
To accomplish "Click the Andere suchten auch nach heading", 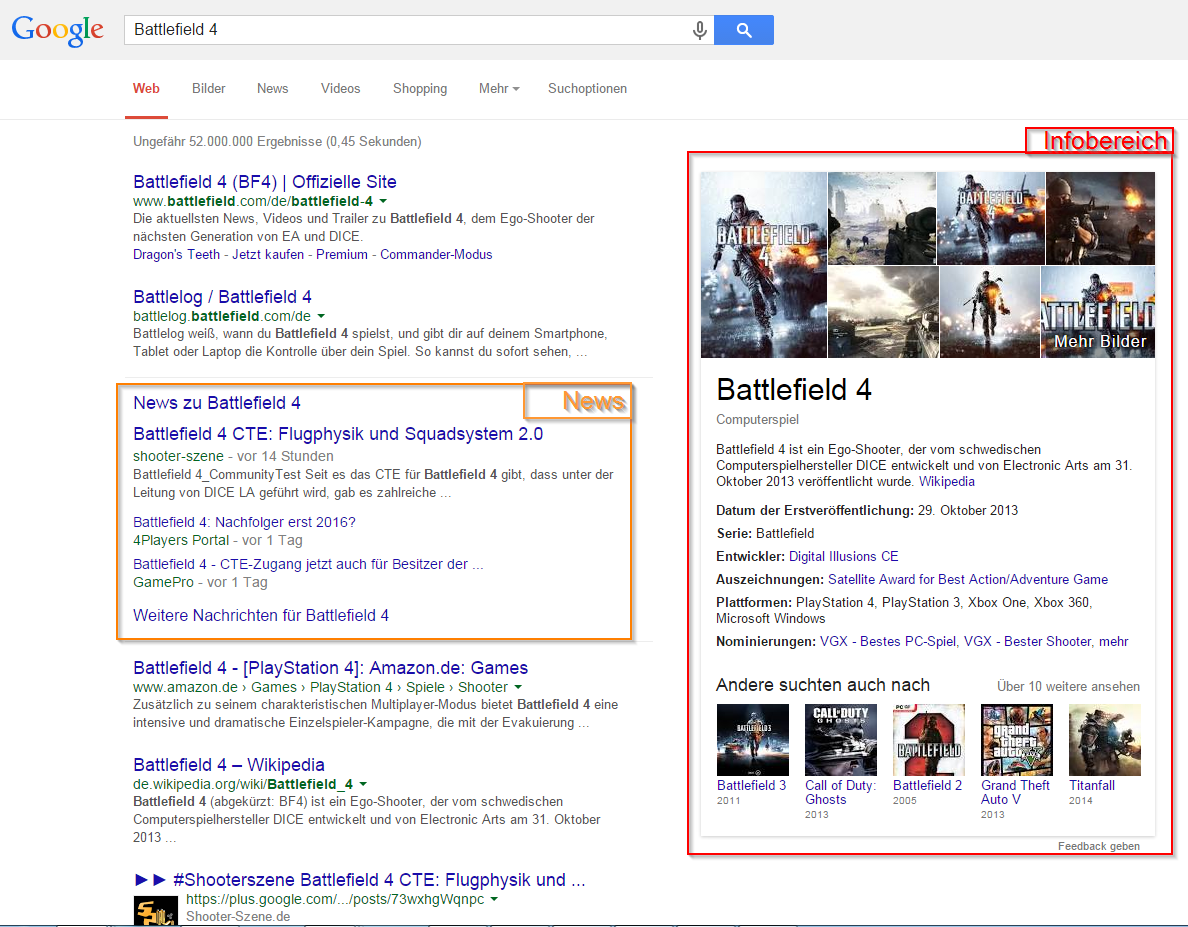I will (x=823, y=685).
